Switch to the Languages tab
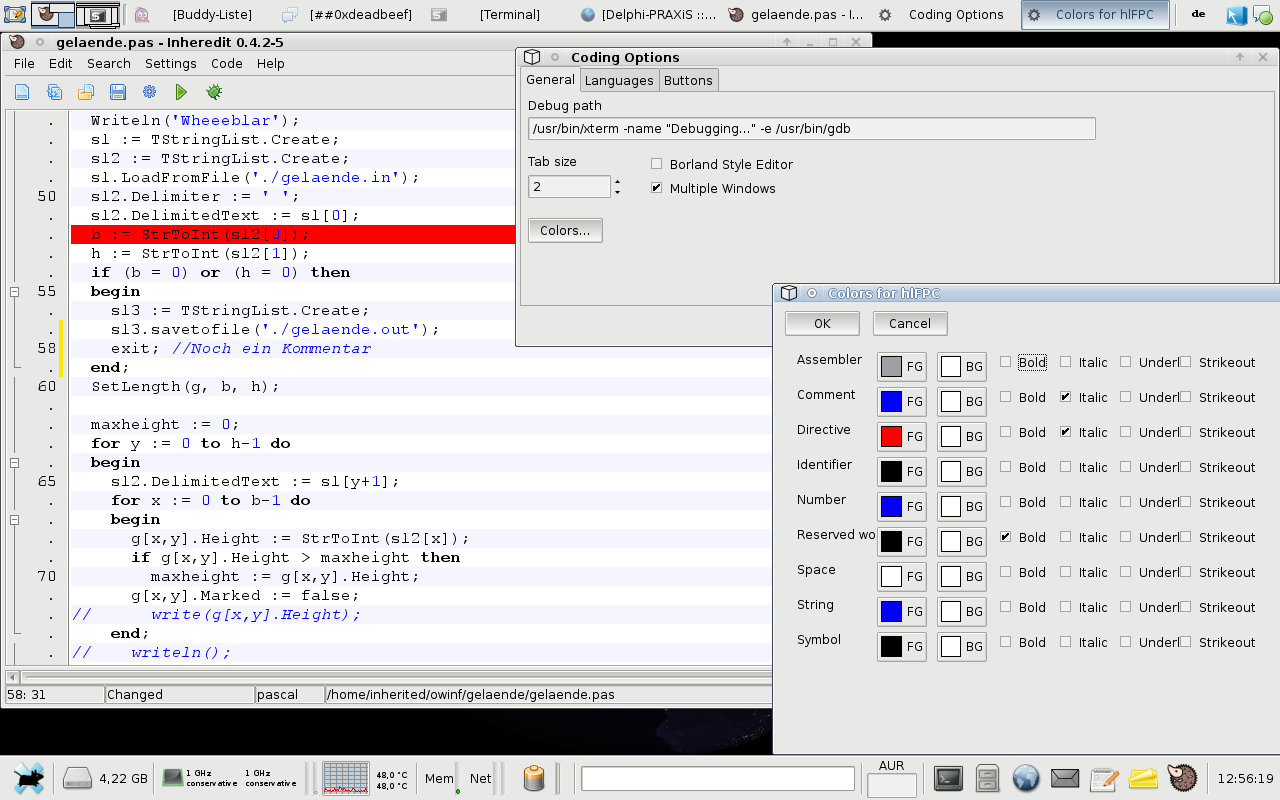 point(619,80)
